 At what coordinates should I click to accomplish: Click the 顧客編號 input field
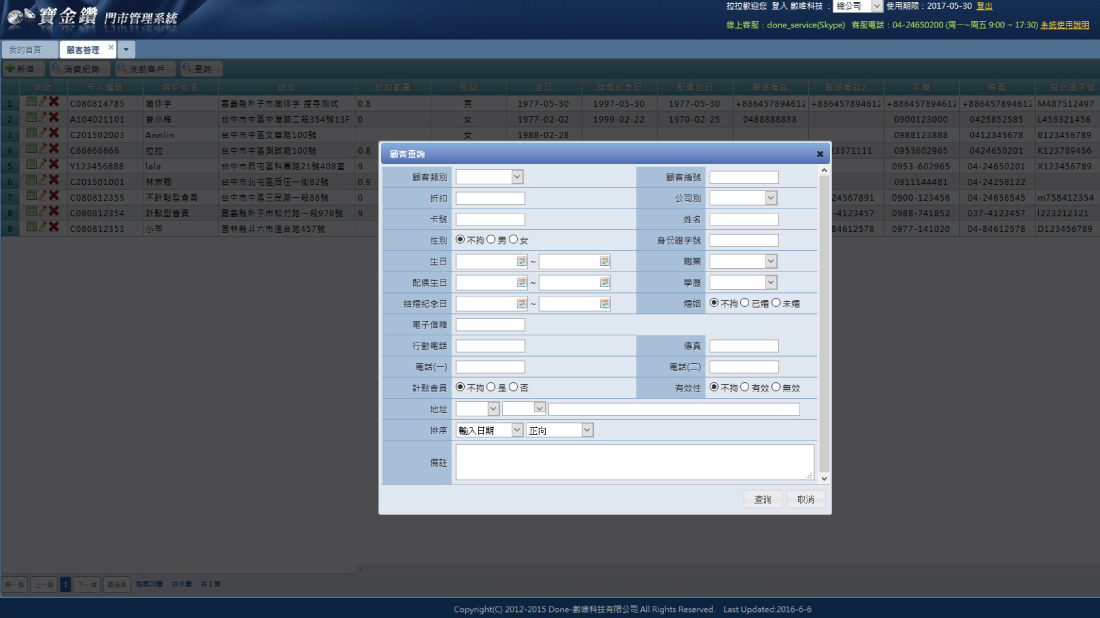pos(744,177)
